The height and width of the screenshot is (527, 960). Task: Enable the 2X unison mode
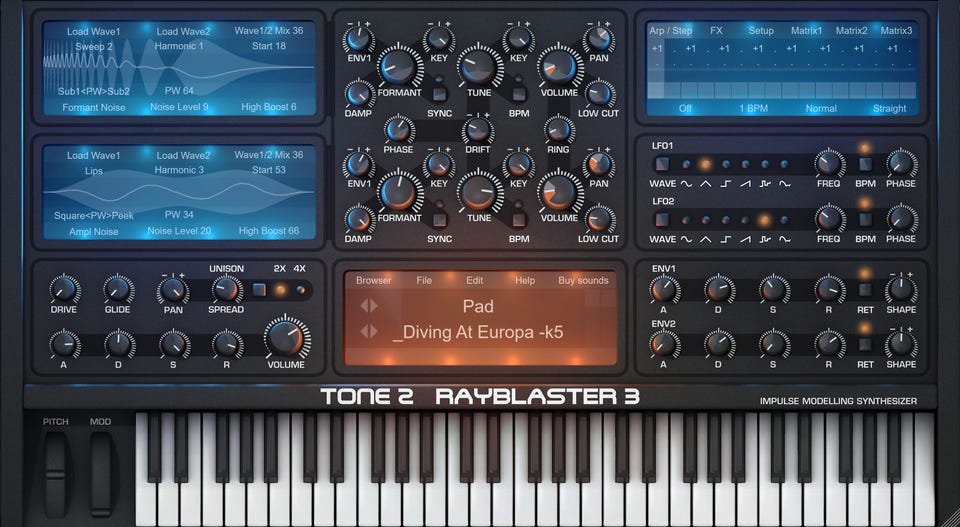coord(280,290)
